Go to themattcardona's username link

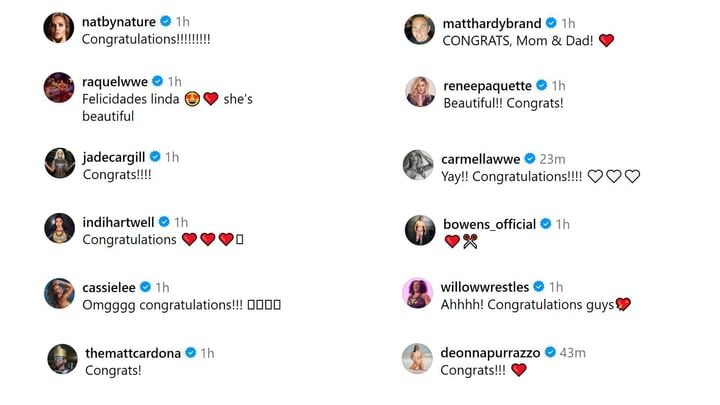tap(135, 353)
